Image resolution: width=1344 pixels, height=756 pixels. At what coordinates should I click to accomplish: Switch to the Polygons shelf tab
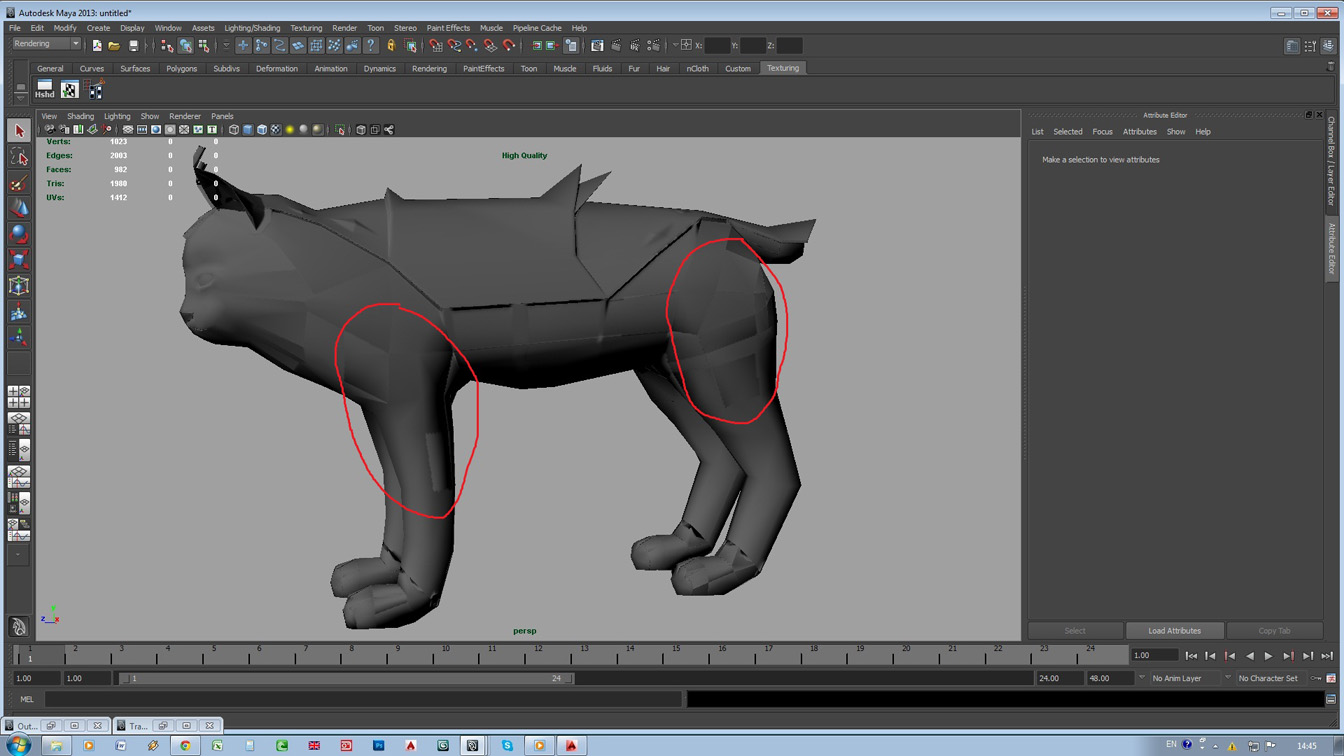[x=181, y=69]
